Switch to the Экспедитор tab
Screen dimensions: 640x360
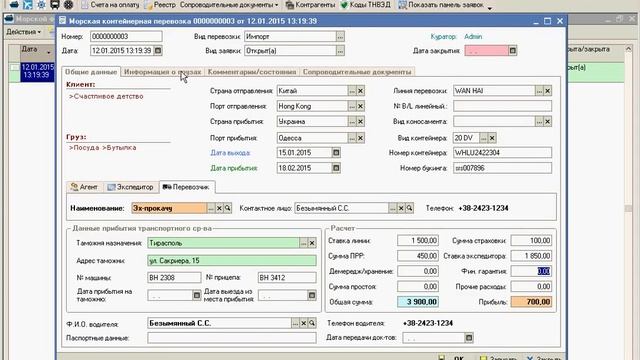tap(131, 187)
